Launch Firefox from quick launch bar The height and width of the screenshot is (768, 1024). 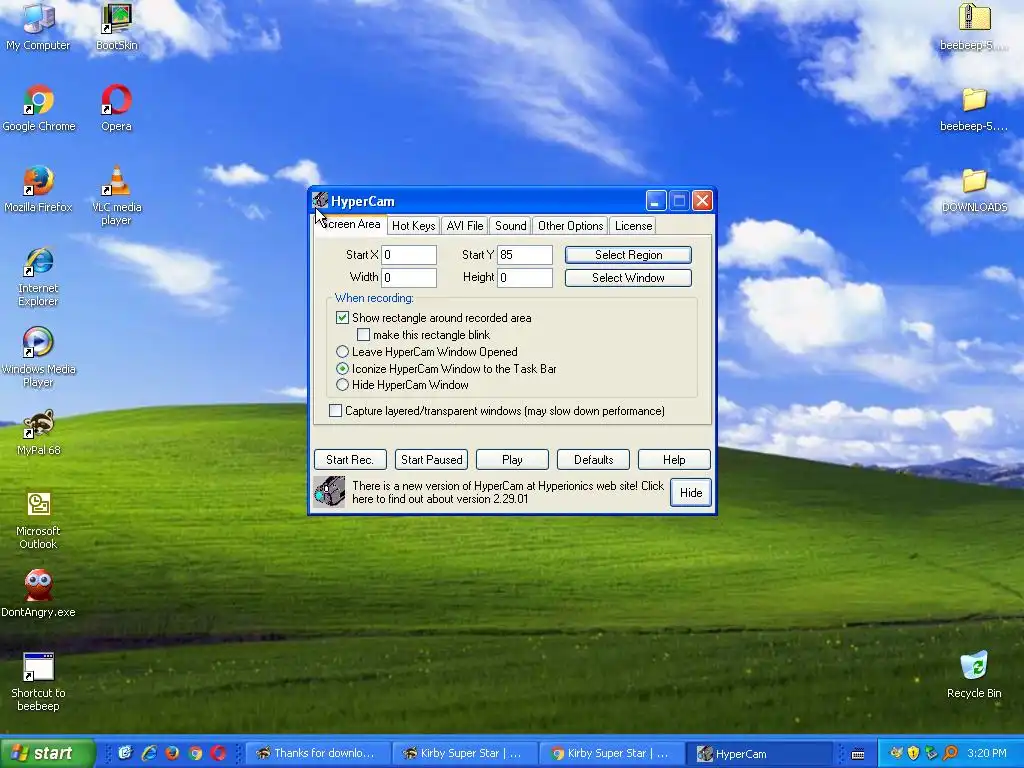172,753
